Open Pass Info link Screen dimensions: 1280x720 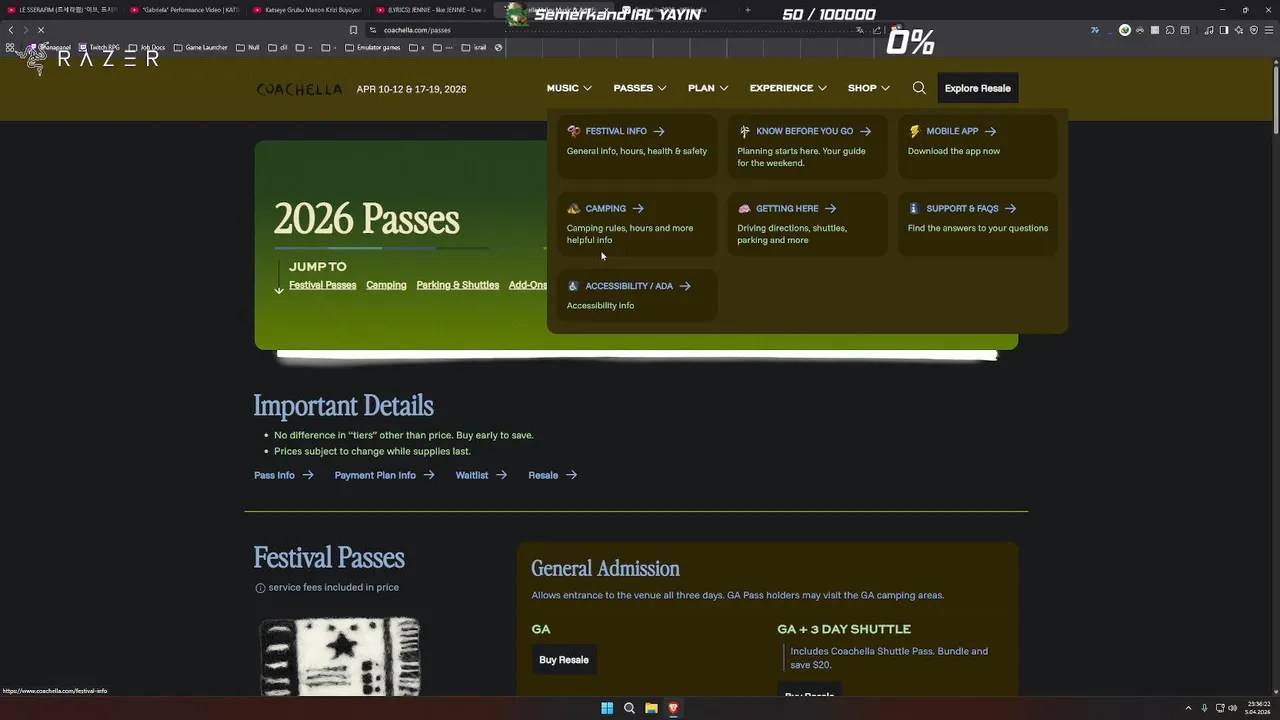pyautogui.click(x=284, y=475)
